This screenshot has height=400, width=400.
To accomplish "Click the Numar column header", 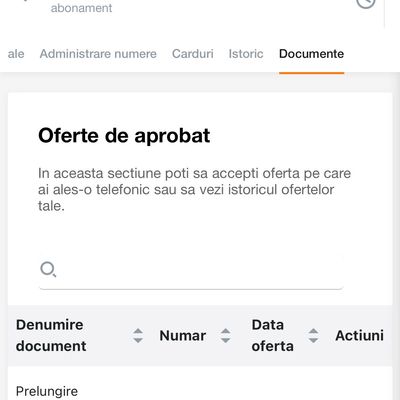I will 183,336.
